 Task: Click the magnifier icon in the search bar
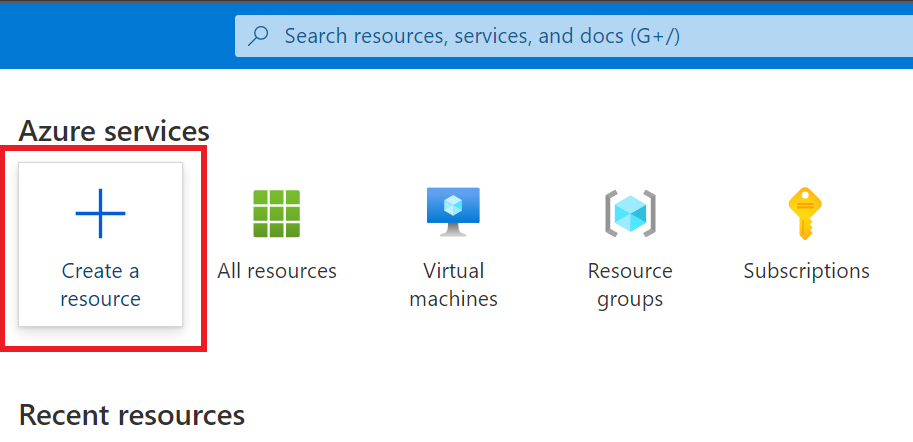pos(259,36)
